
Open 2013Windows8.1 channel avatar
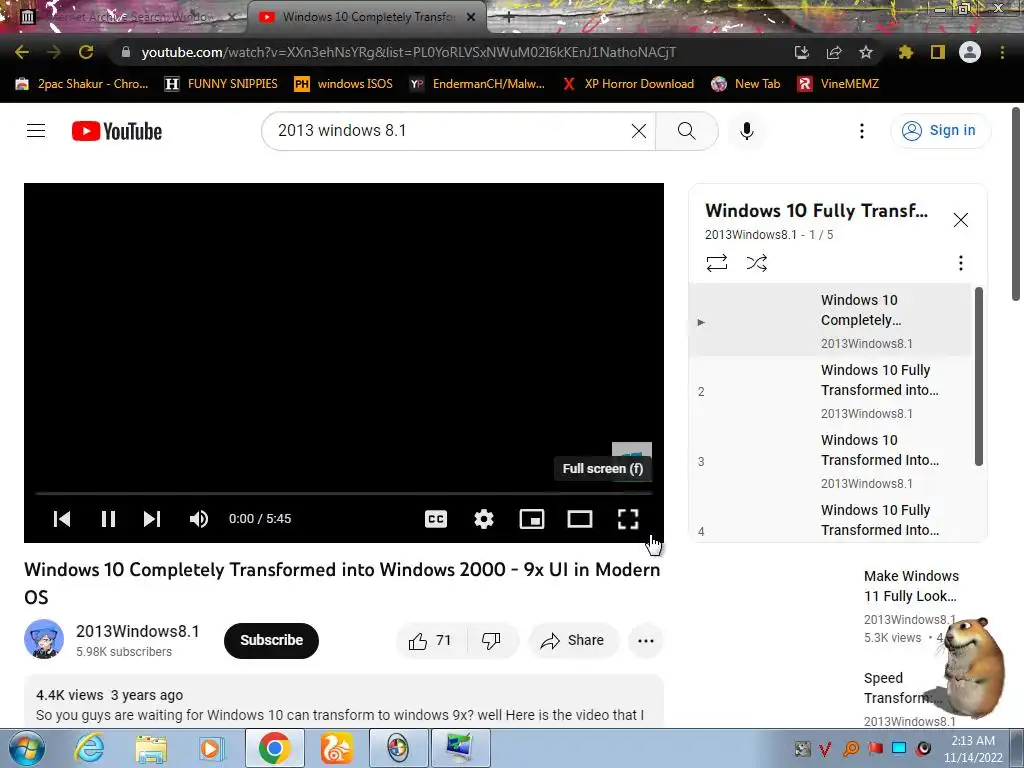pos(44,639)
